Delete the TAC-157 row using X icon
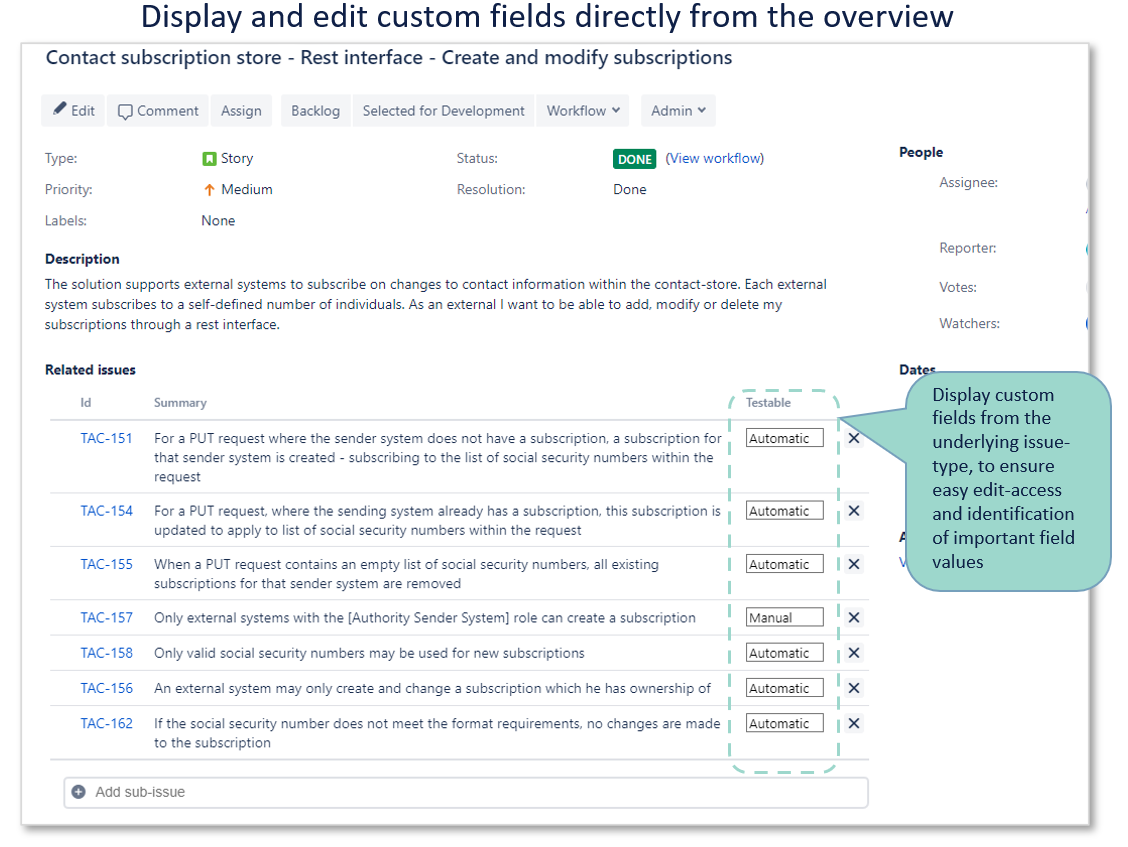This screenshot has height=847, width=1128. coord(853,618)
